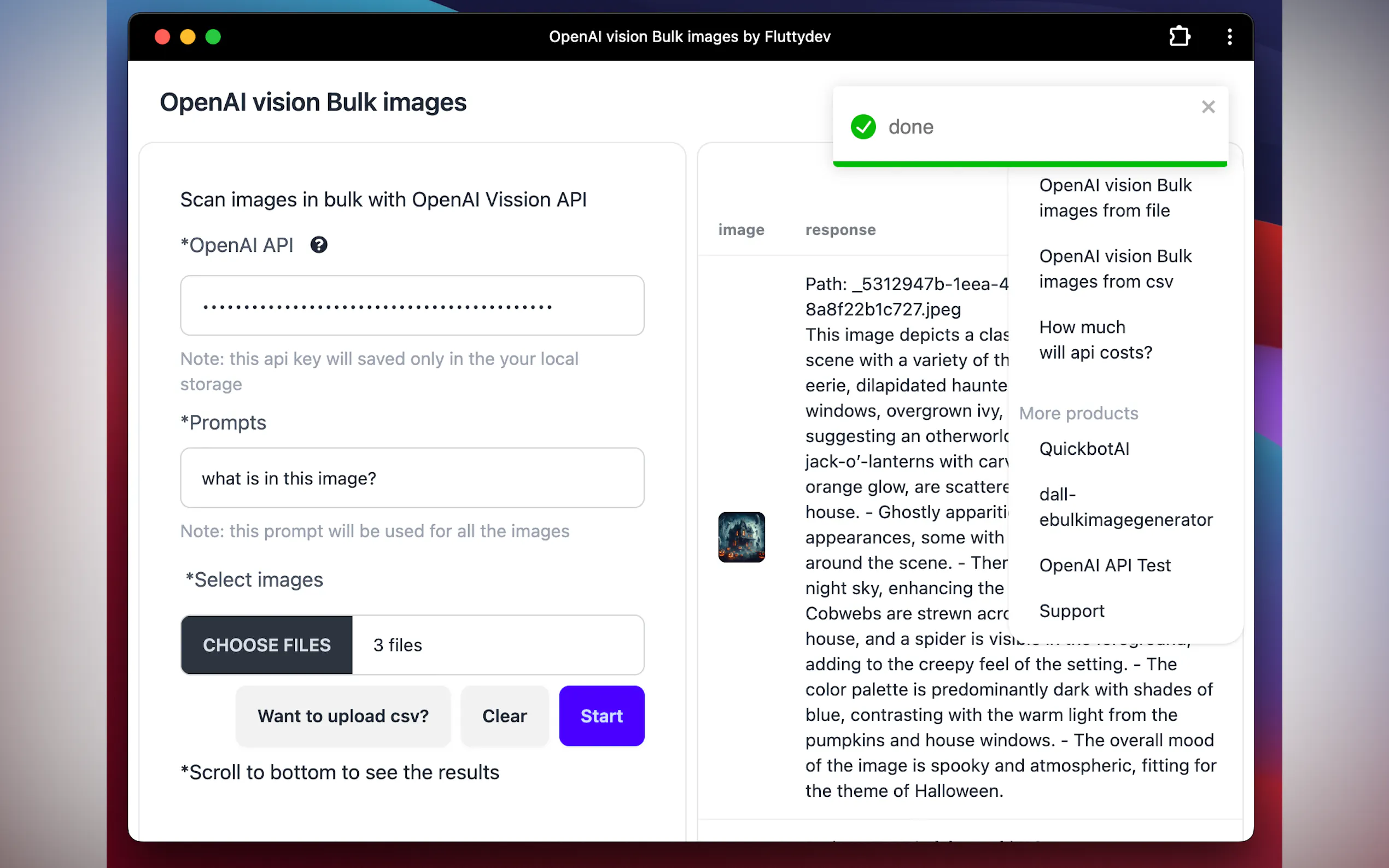Click the yellow minimize window button
The height and width of the screenshot is (868, 1389).
[x=188, y=37]
